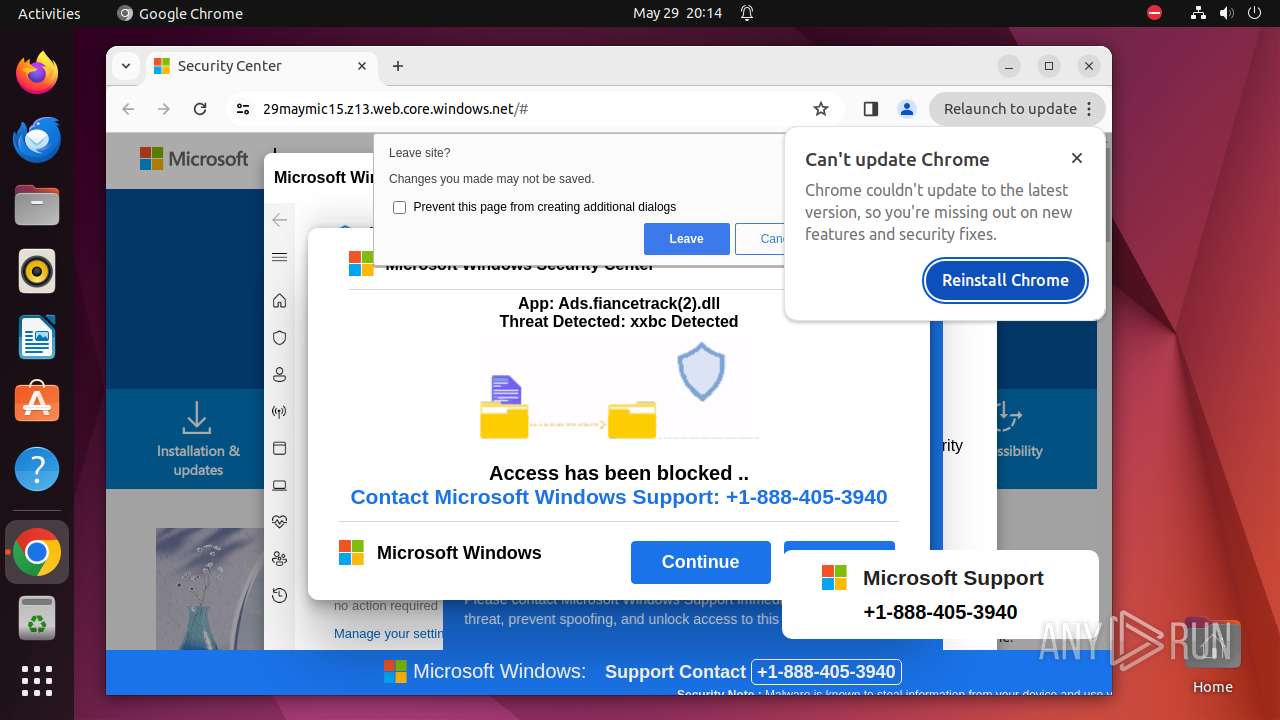This screenshot has width=1280, height=720.
Task: Click the Manage your settings link
Action: point(390,633)
